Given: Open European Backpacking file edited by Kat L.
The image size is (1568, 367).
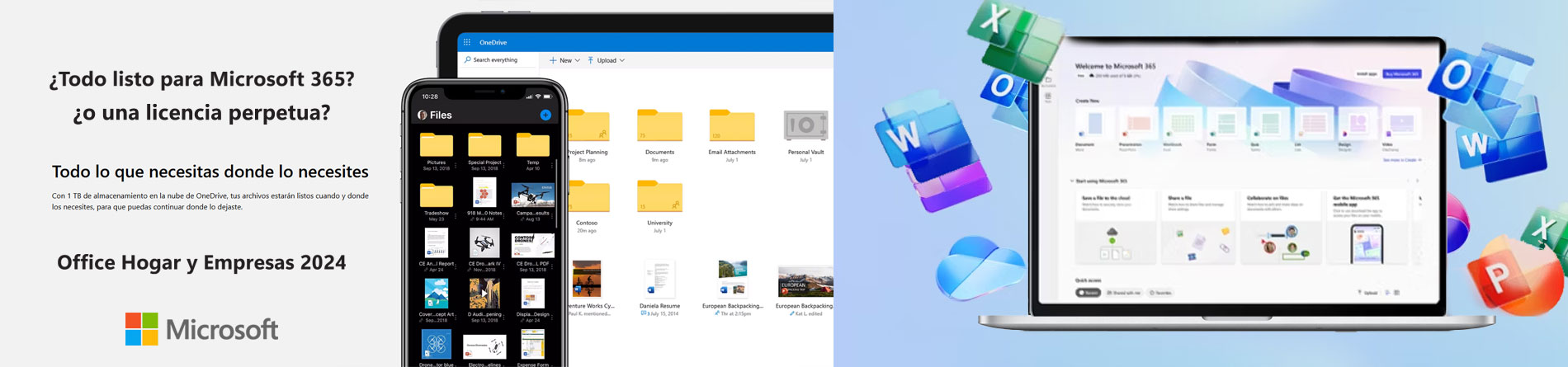Looking at the screenshot, I should pos(805,281).
